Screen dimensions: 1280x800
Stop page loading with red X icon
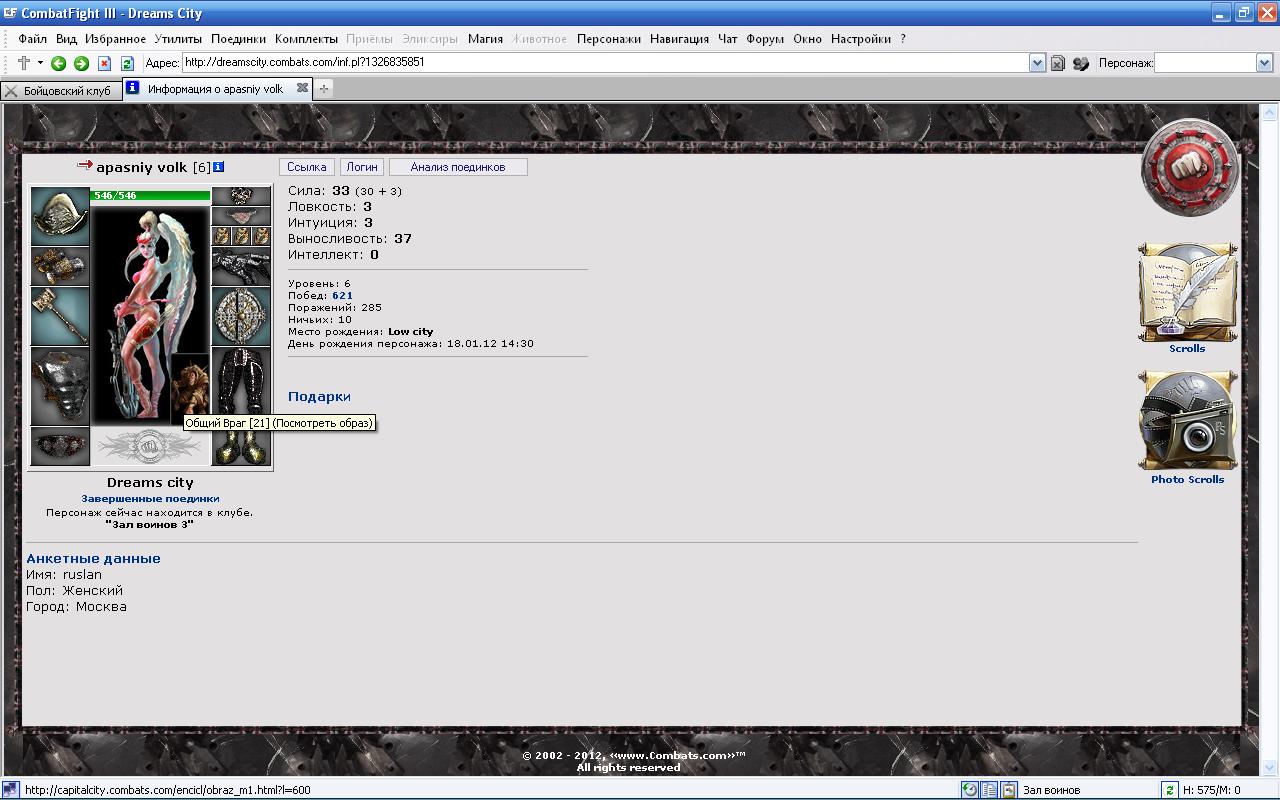(104, 63)
